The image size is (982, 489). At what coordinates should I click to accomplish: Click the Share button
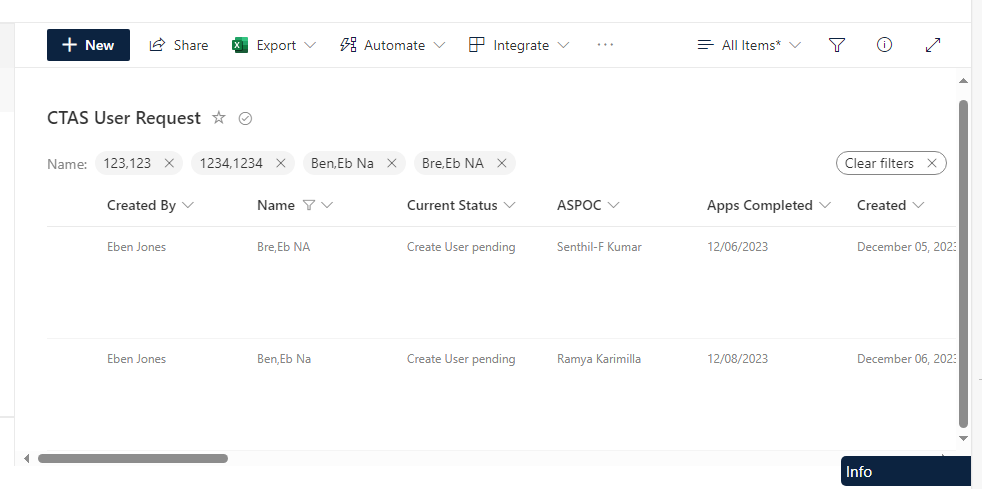pos(179,45)
